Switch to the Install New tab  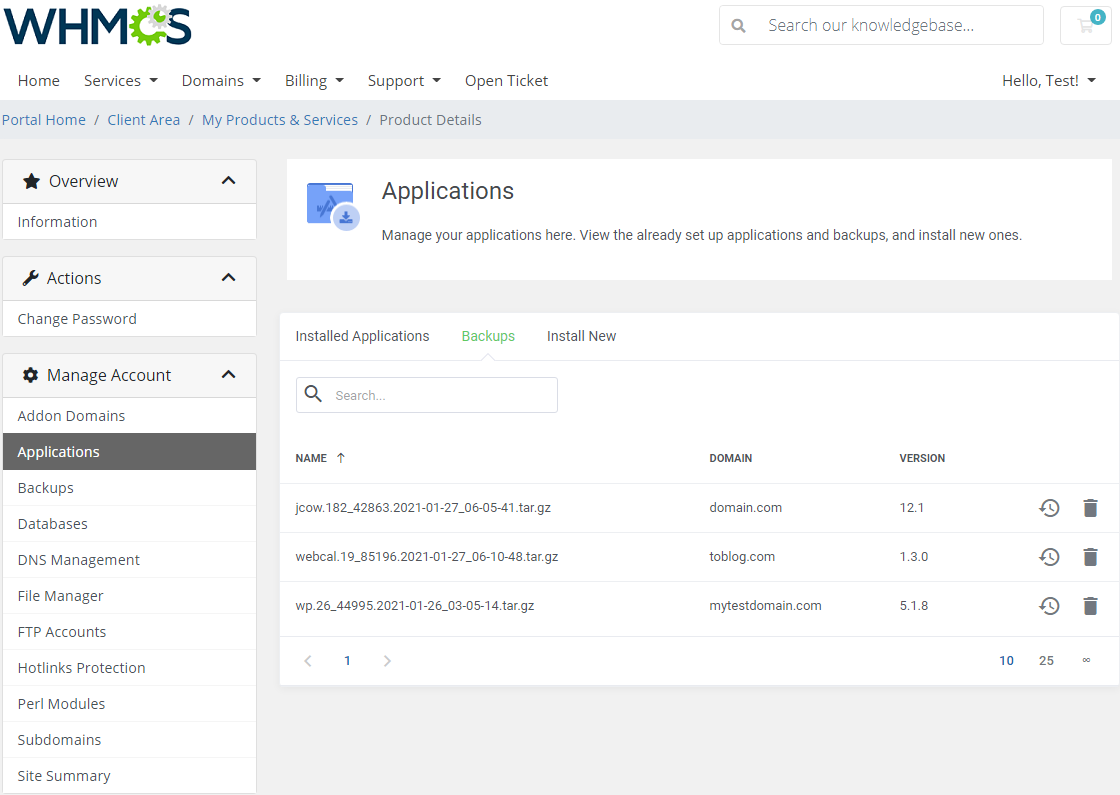(581, 336)
